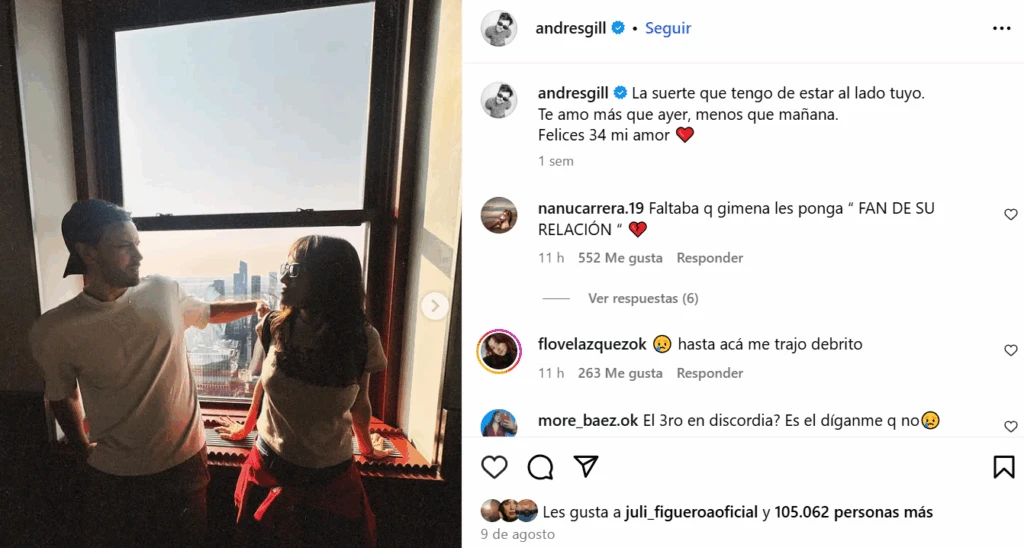Image resolution: width=1024 pixels, height=548 pixels.
Task: Follow andresgill using the Seguir link
Action: point(668,28)
